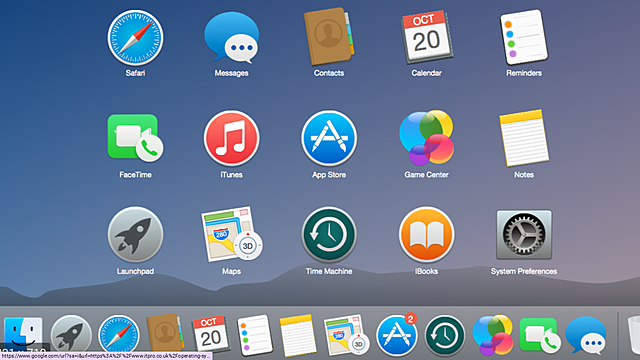640x360 pixels.
Task: Open Safari from the Launchpad grid
Action: pos(135,38)
